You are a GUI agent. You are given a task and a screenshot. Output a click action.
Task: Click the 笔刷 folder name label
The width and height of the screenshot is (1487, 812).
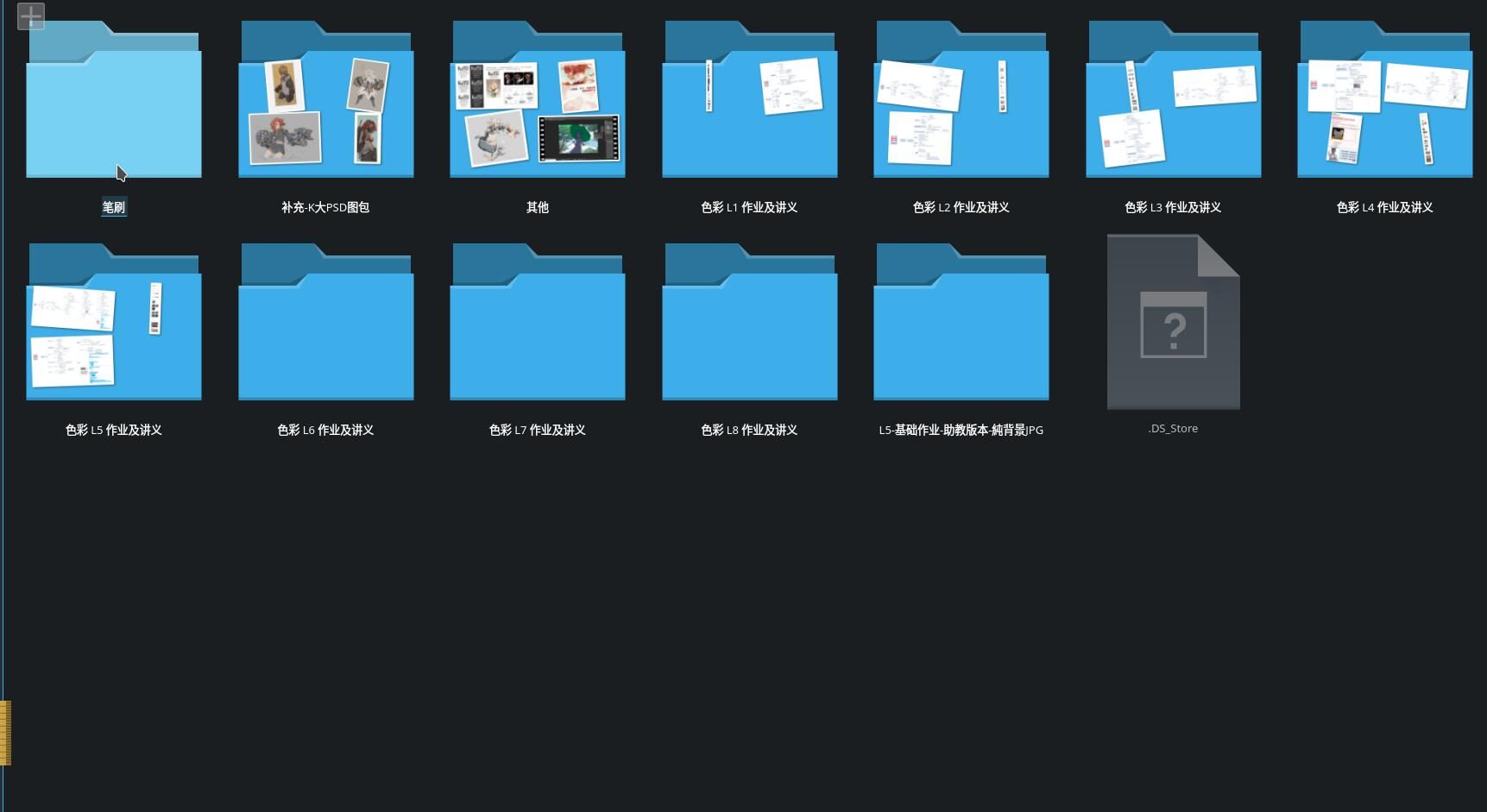[x=114, y=207]
